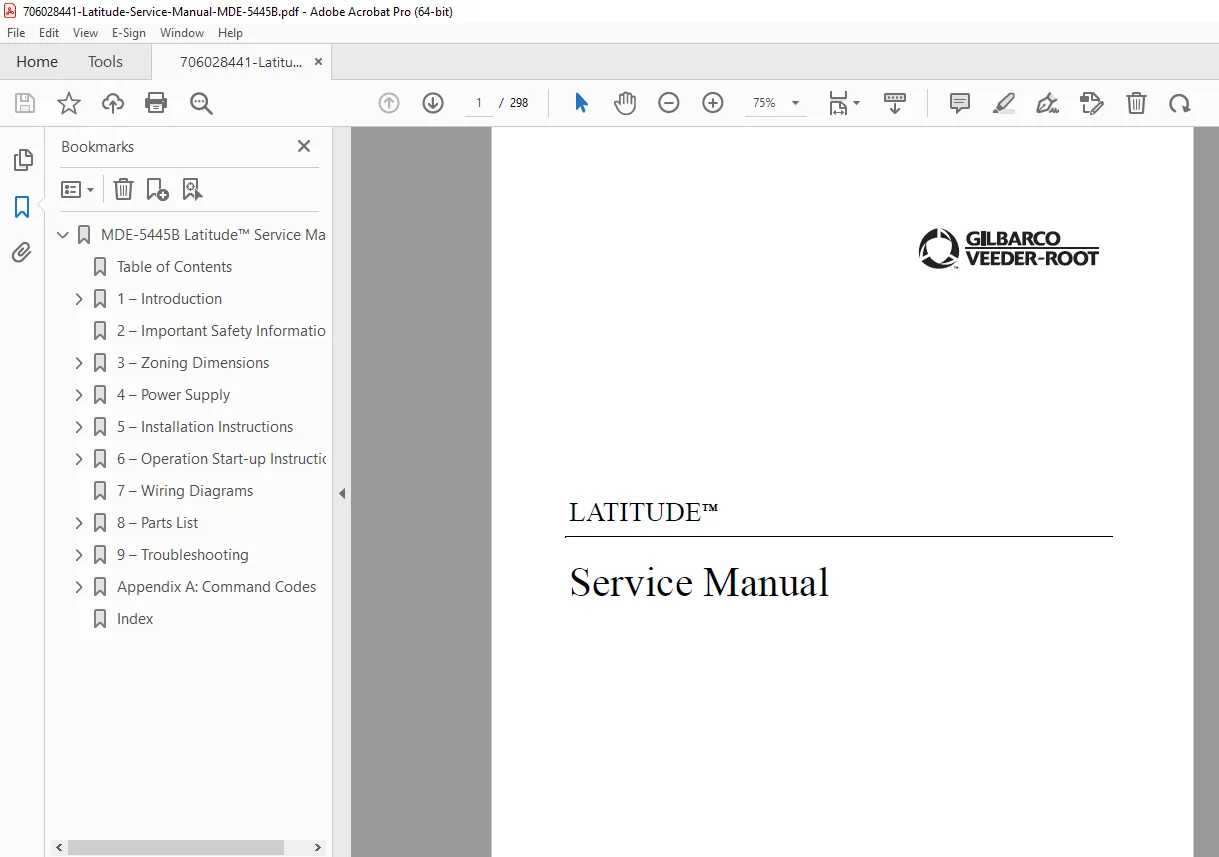1219x857 pixels.
Task: Activate the Hand pan tool
Action: [625, 103]
